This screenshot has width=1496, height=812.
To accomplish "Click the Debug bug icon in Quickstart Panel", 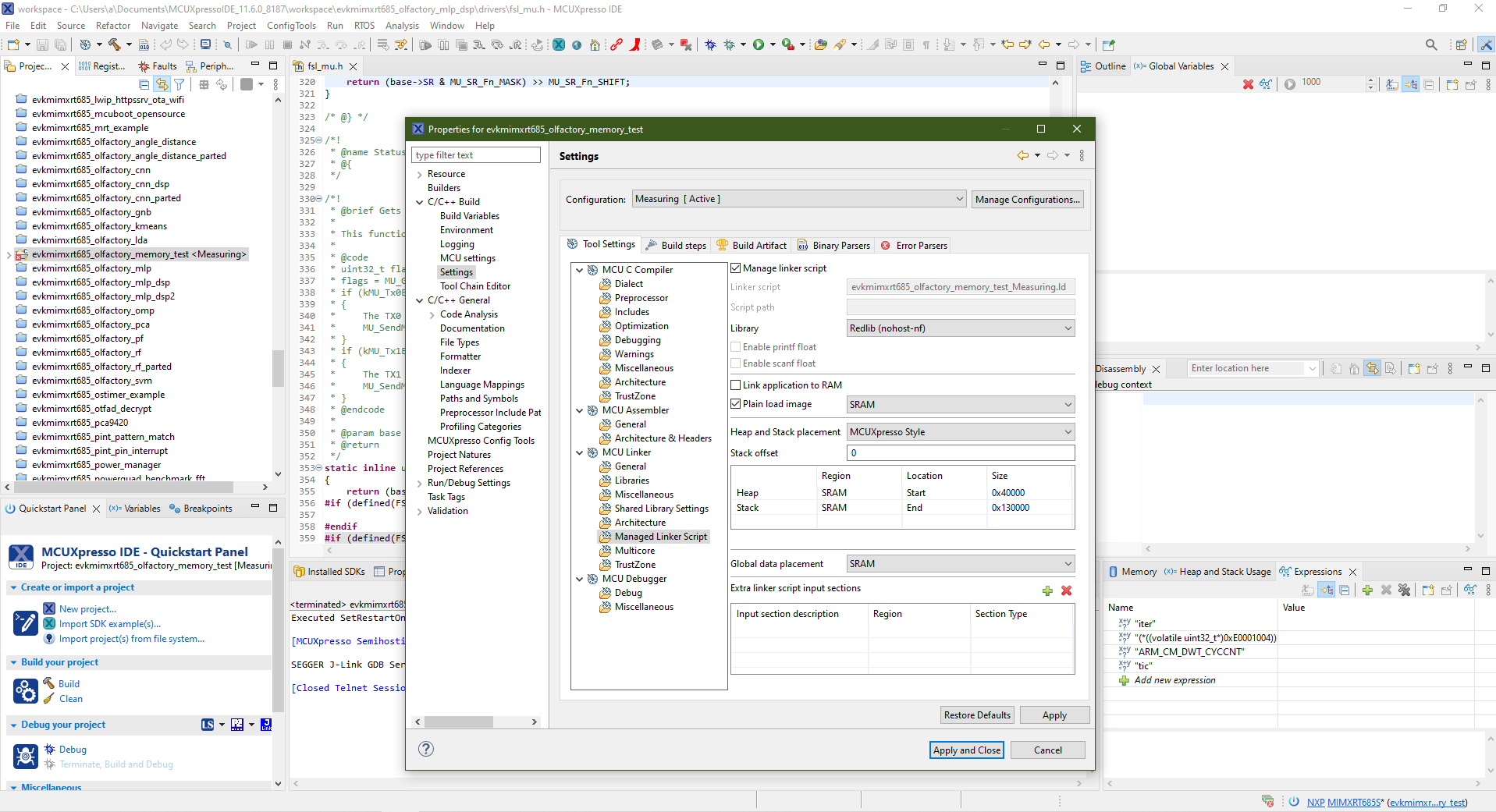I will tap(49, 749).
